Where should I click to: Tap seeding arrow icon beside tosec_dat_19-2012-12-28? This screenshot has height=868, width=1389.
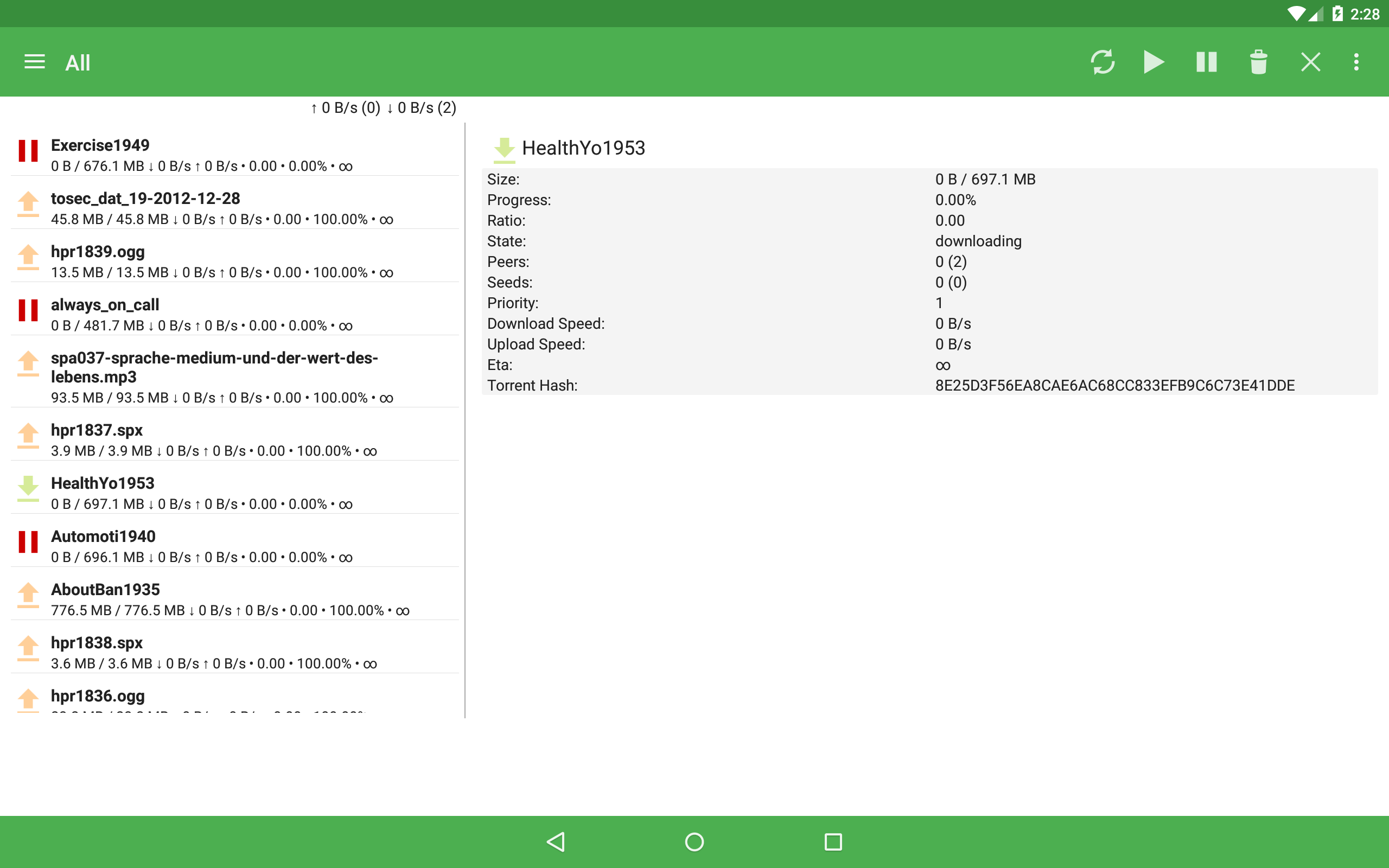pyautogui.click(x=28, y=204)
